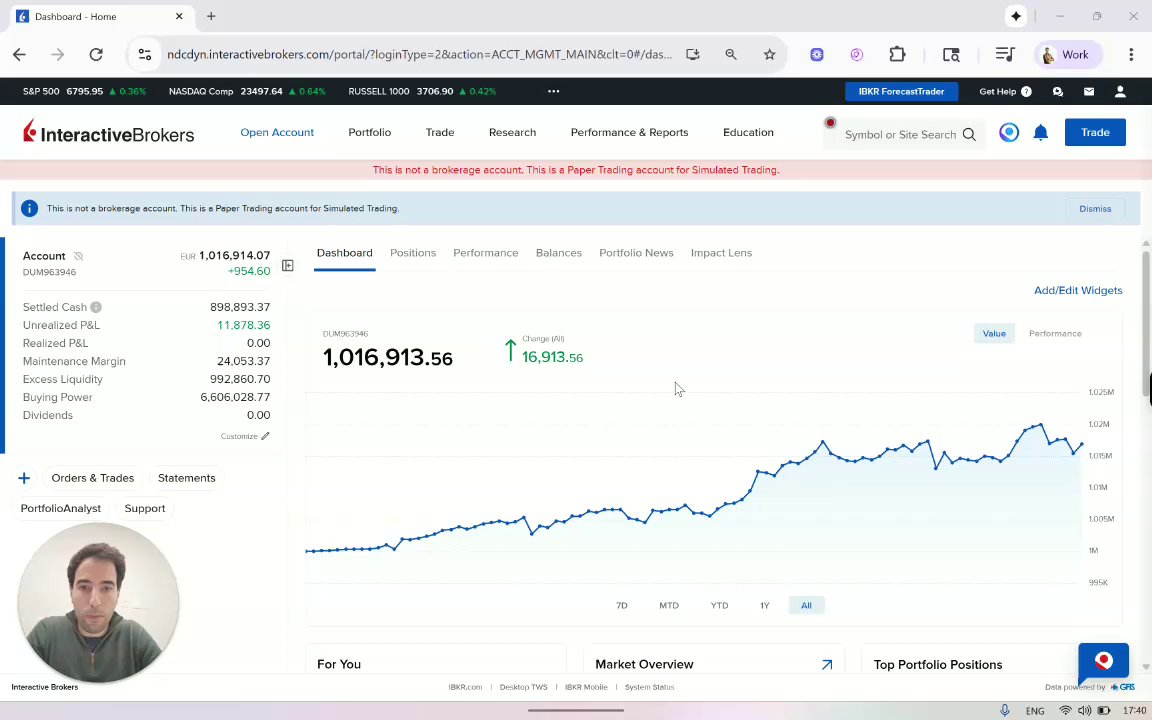Open the Trade navigation menu
The image size is (1152, 720).
(440, 132)
